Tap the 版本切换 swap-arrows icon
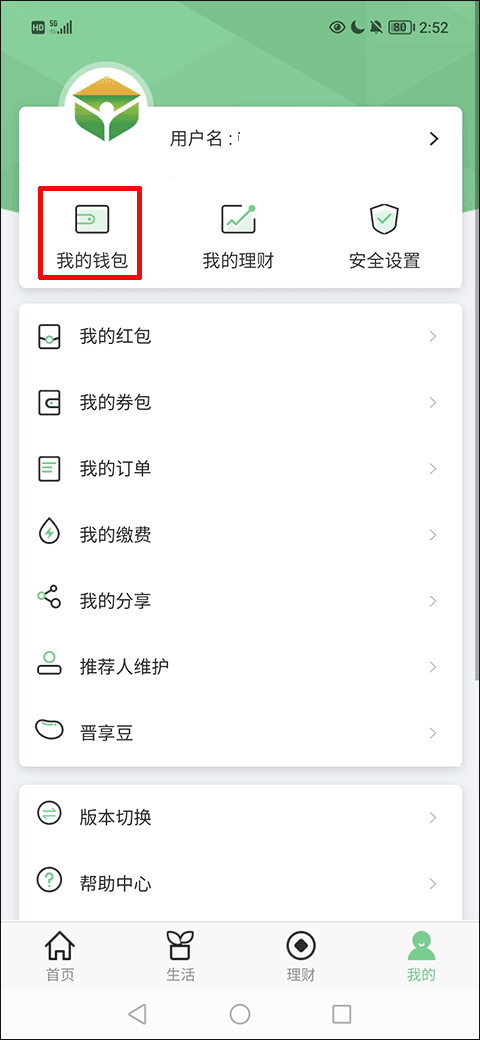Viewport: 480px width, 1040px height. 49,814
